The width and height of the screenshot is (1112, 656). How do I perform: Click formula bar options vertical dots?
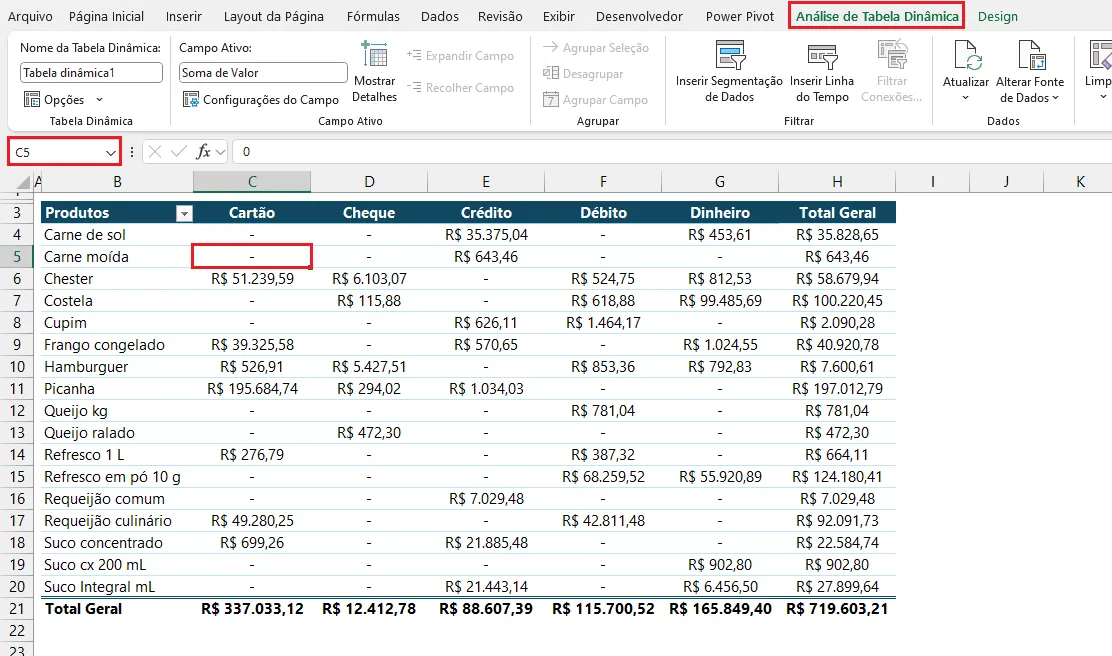coord(132,152)
